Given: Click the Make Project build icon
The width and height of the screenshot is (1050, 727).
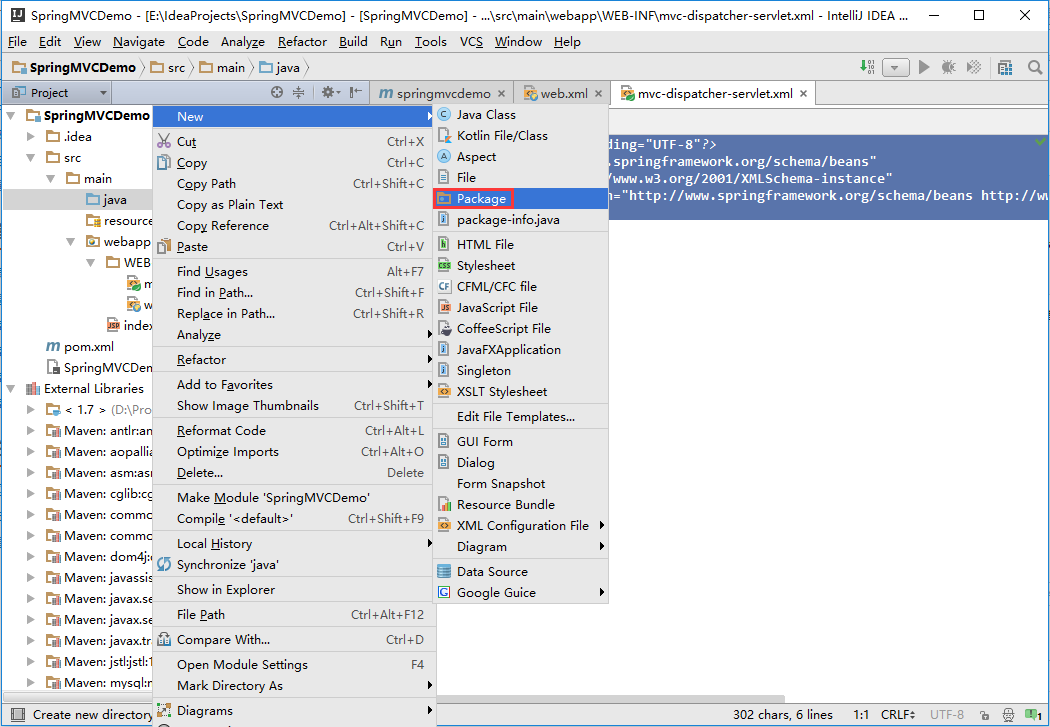Looking at the screenshot, I should coord(867,67).
